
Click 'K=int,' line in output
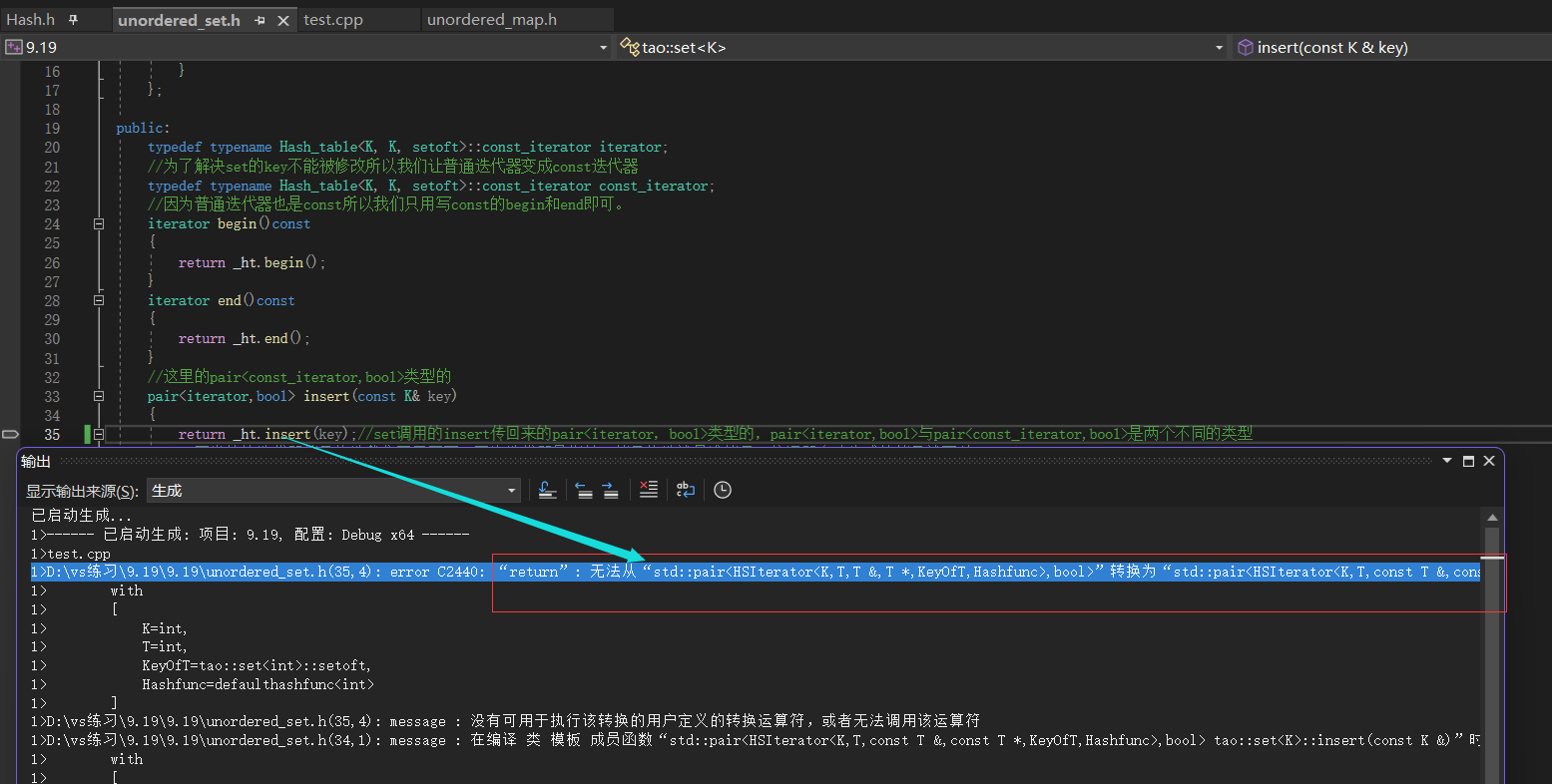click(165, 628)
